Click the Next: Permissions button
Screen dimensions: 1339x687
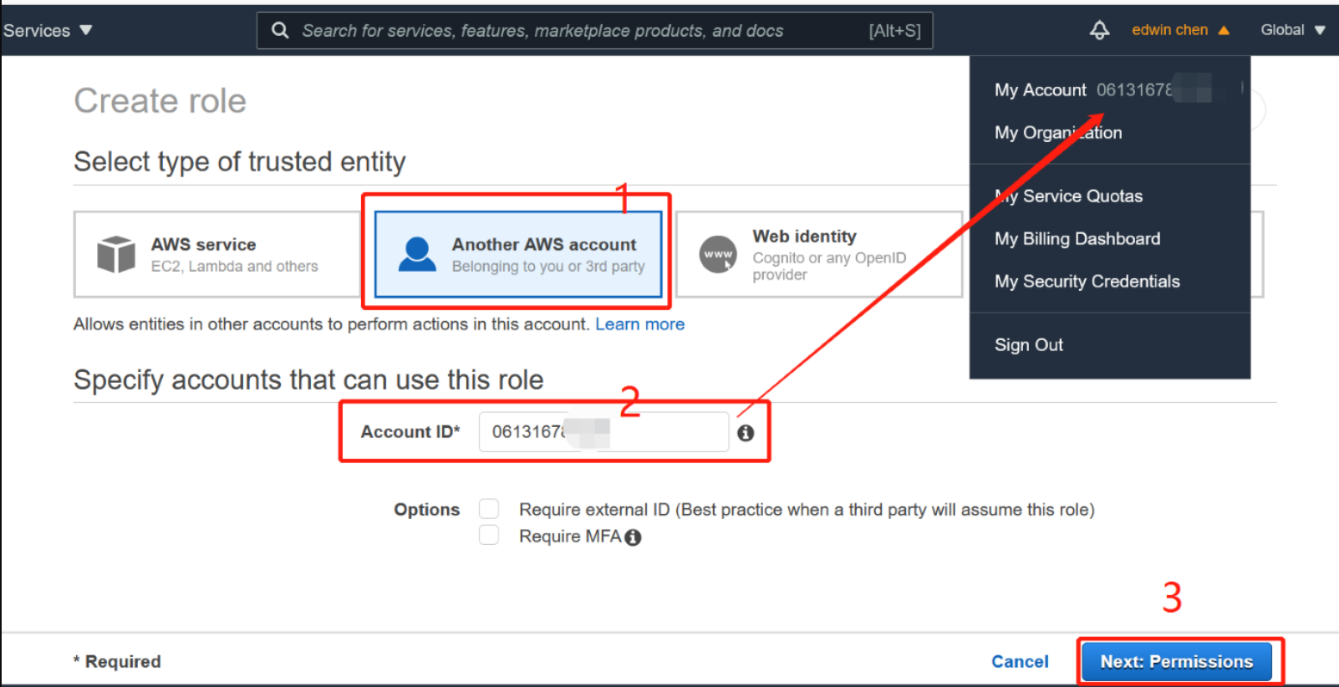[1176, 662]
